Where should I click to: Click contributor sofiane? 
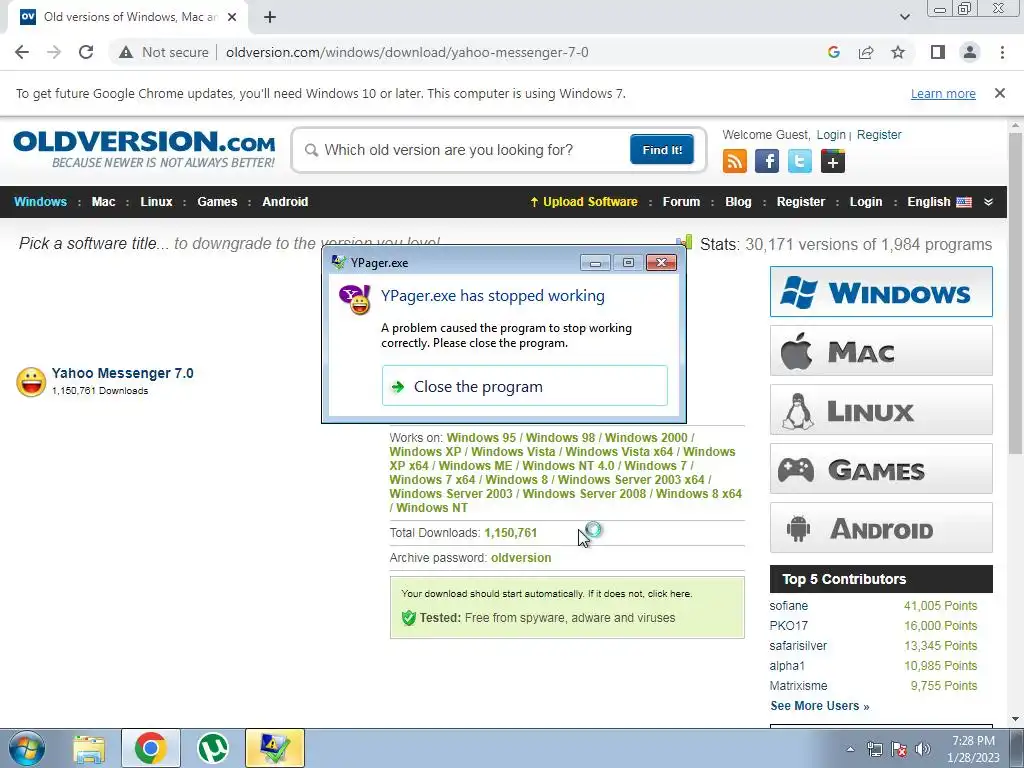click(x=788, y=605)
